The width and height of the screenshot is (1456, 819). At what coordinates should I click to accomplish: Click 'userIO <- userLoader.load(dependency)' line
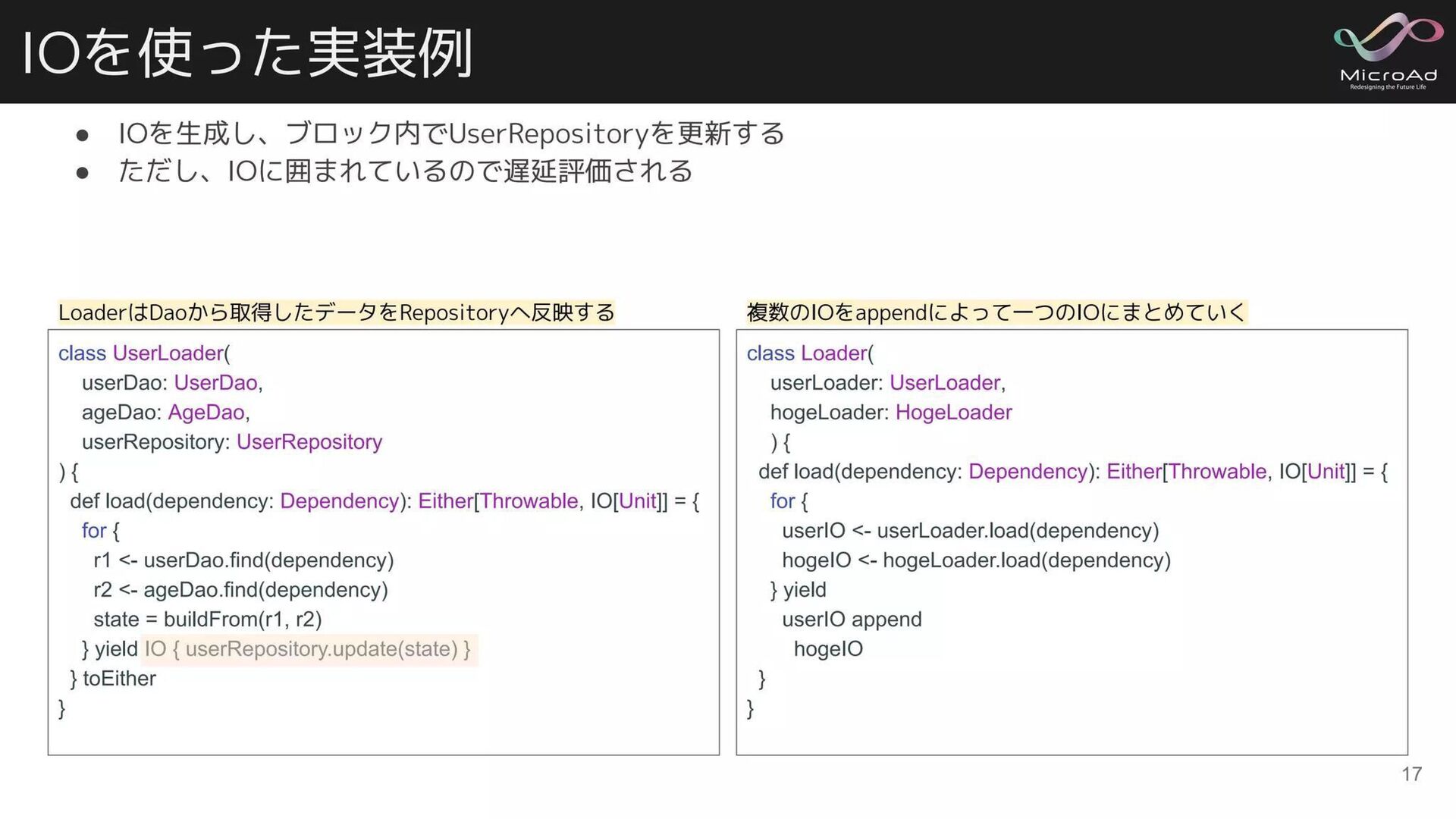point(970,531)
